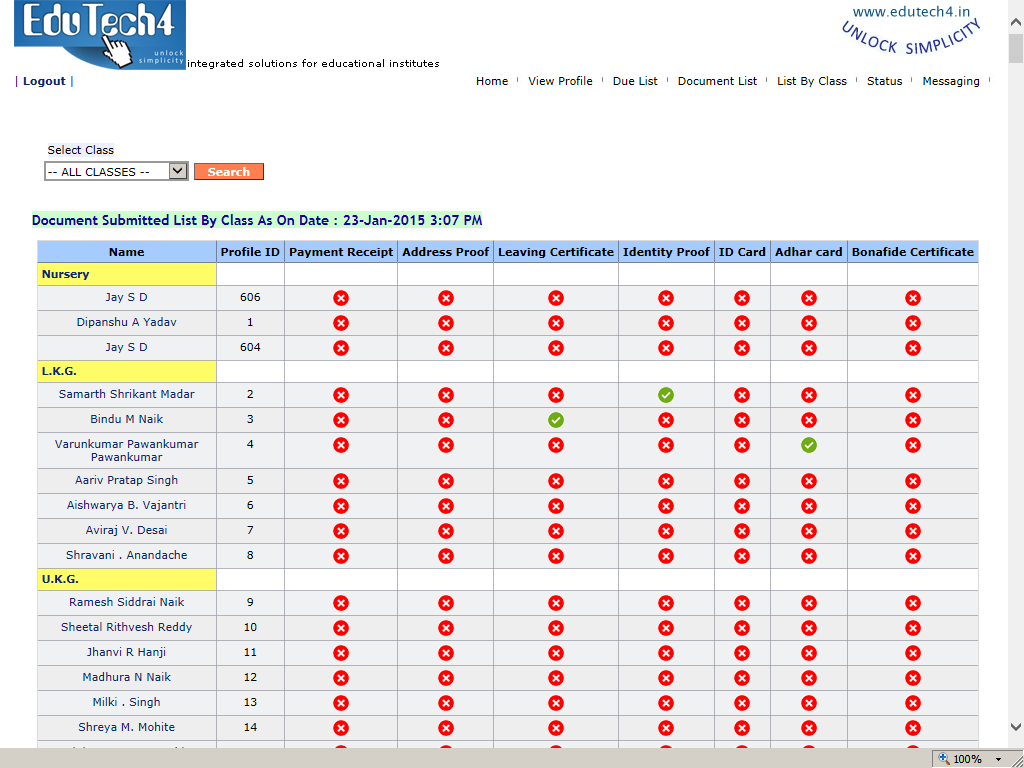The height and width of the screenshot is (768, 1024).
Task: Click the Payment Receipt column header
Action: pos(341,252)
